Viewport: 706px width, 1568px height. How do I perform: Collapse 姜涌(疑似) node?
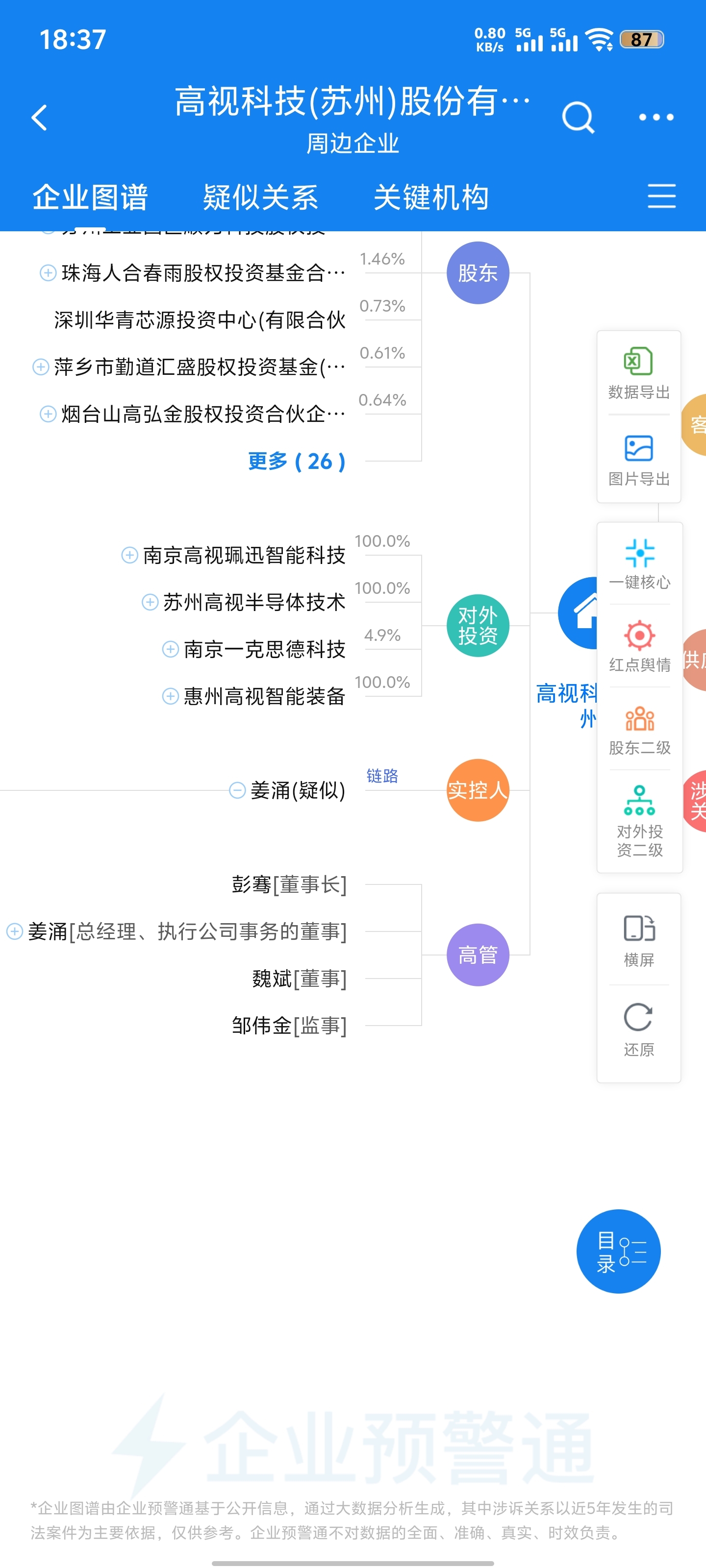(x=237, y=790)
